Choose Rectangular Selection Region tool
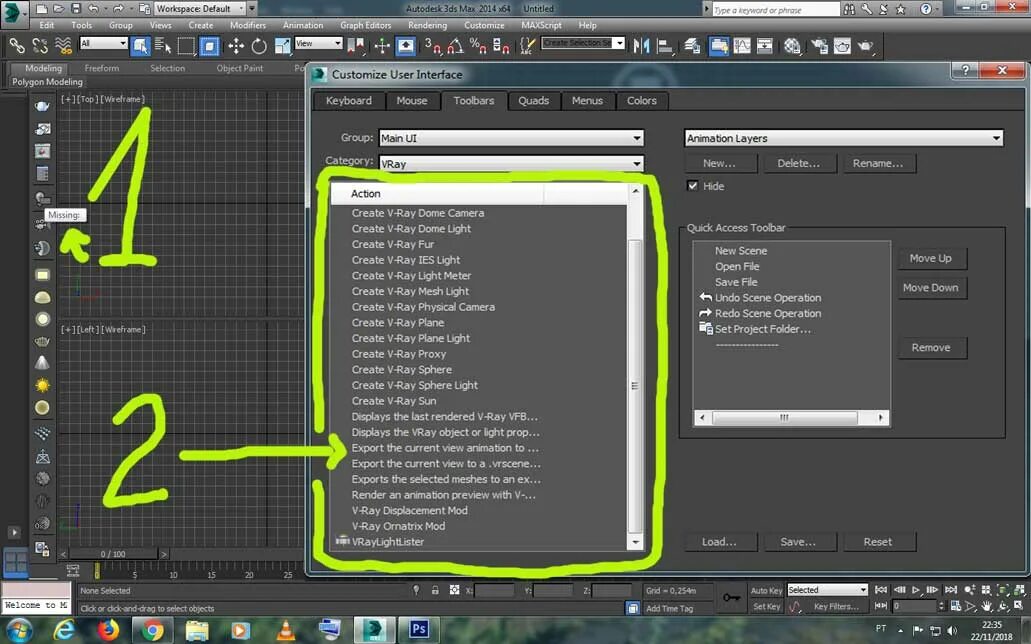Screen dimensions: 1031x644 pos(186,45)
